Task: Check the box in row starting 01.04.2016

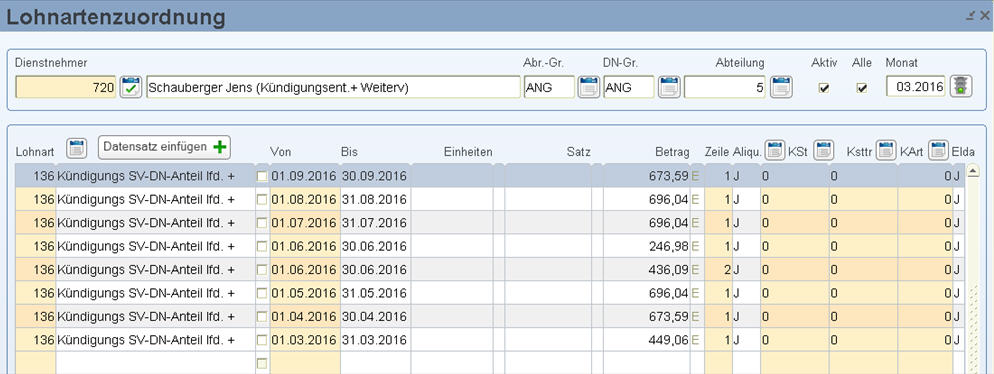Action: point(262,317)
